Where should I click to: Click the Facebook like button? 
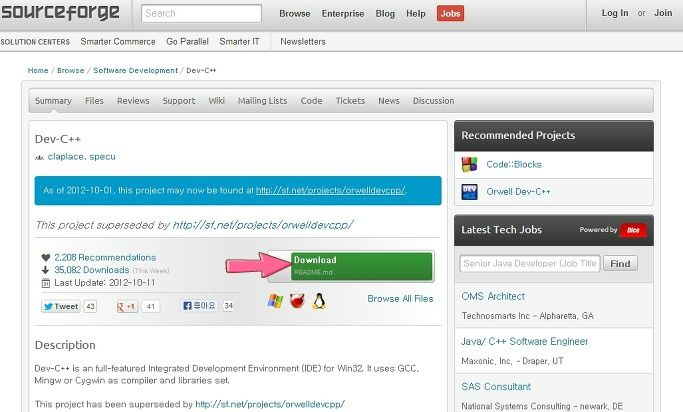(x=199, y=306)
